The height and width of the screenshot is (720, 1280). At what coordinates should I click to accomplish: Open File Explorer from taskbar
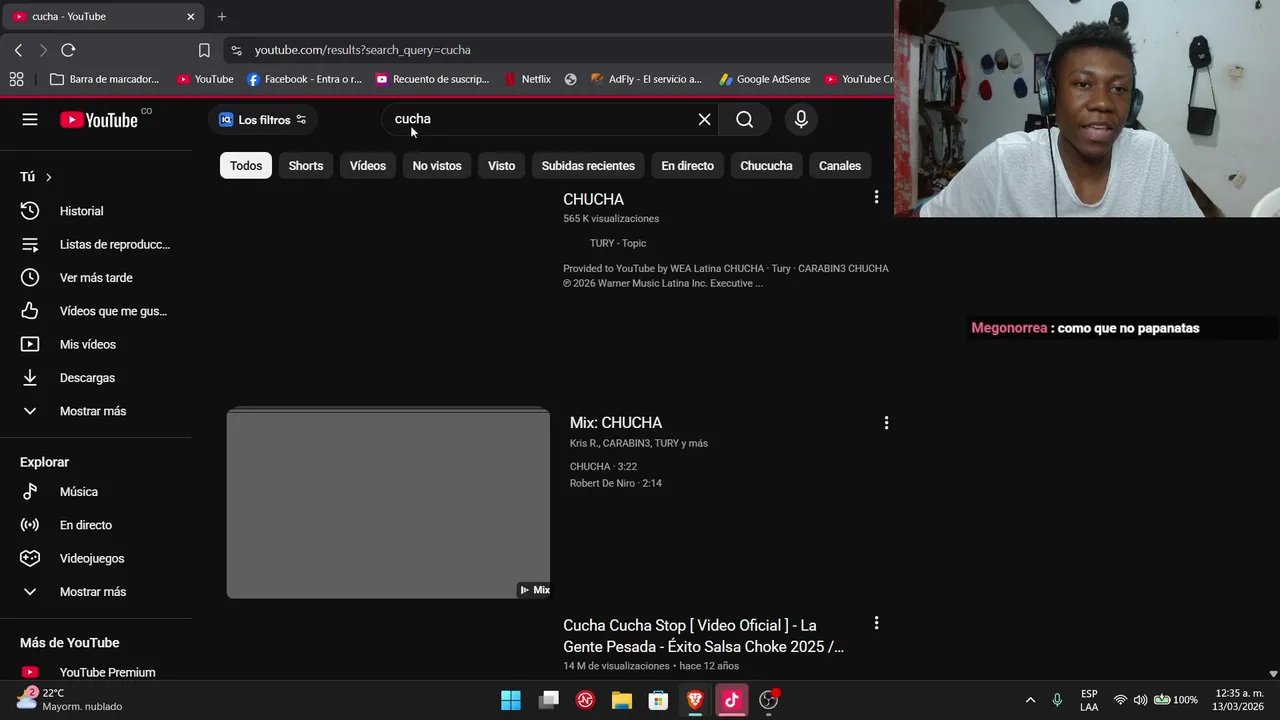(622, 700)
